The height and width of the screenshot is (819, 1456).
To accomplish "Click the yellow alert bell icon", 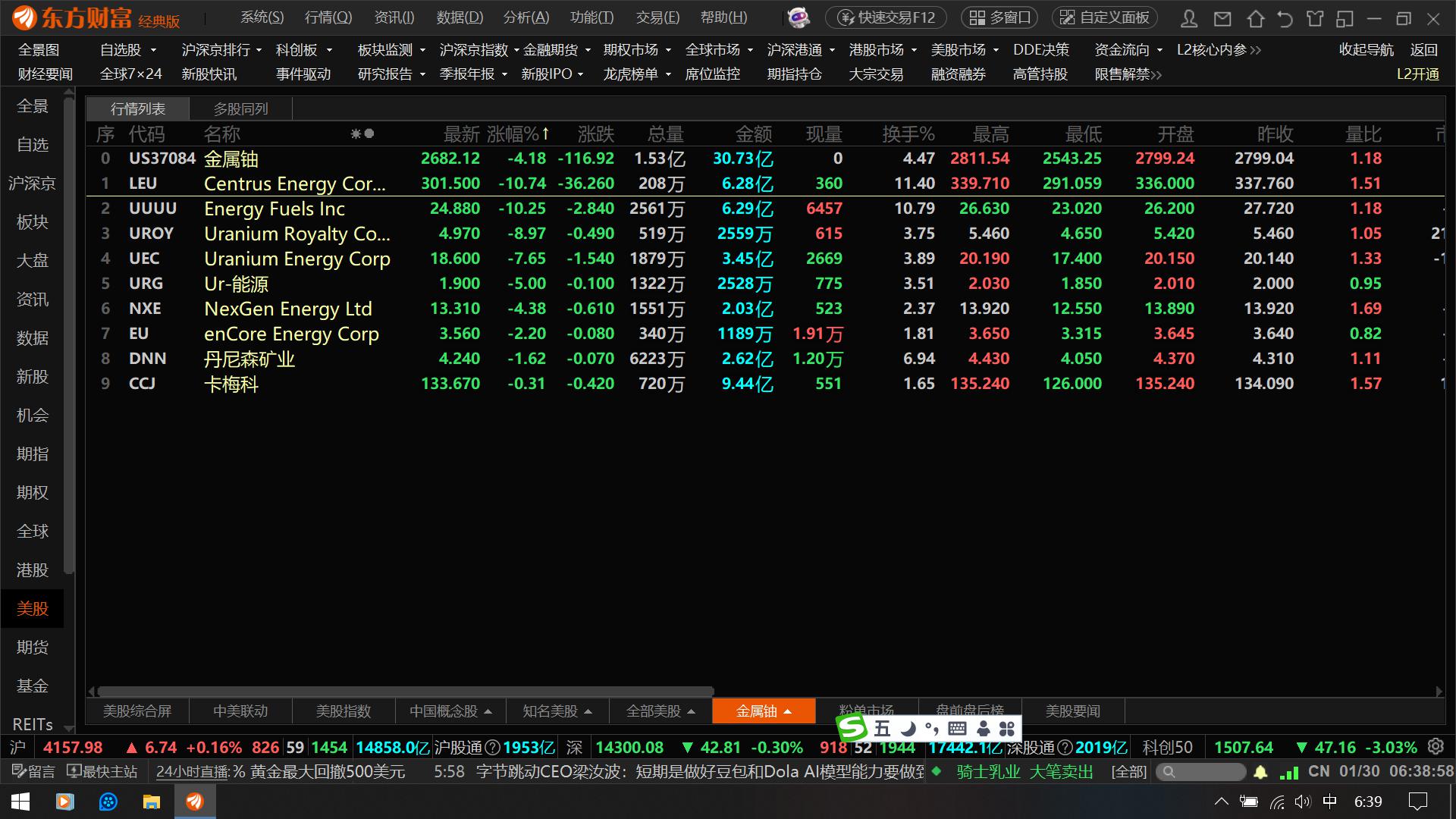I will click(1260, 772).
